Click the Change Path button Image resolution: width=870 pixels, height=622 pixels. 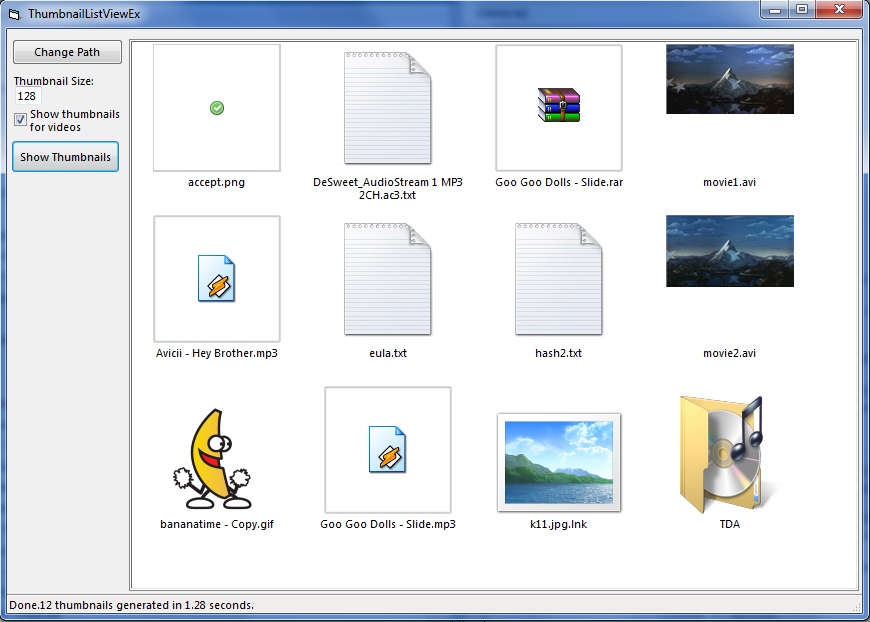pos(66,52)
